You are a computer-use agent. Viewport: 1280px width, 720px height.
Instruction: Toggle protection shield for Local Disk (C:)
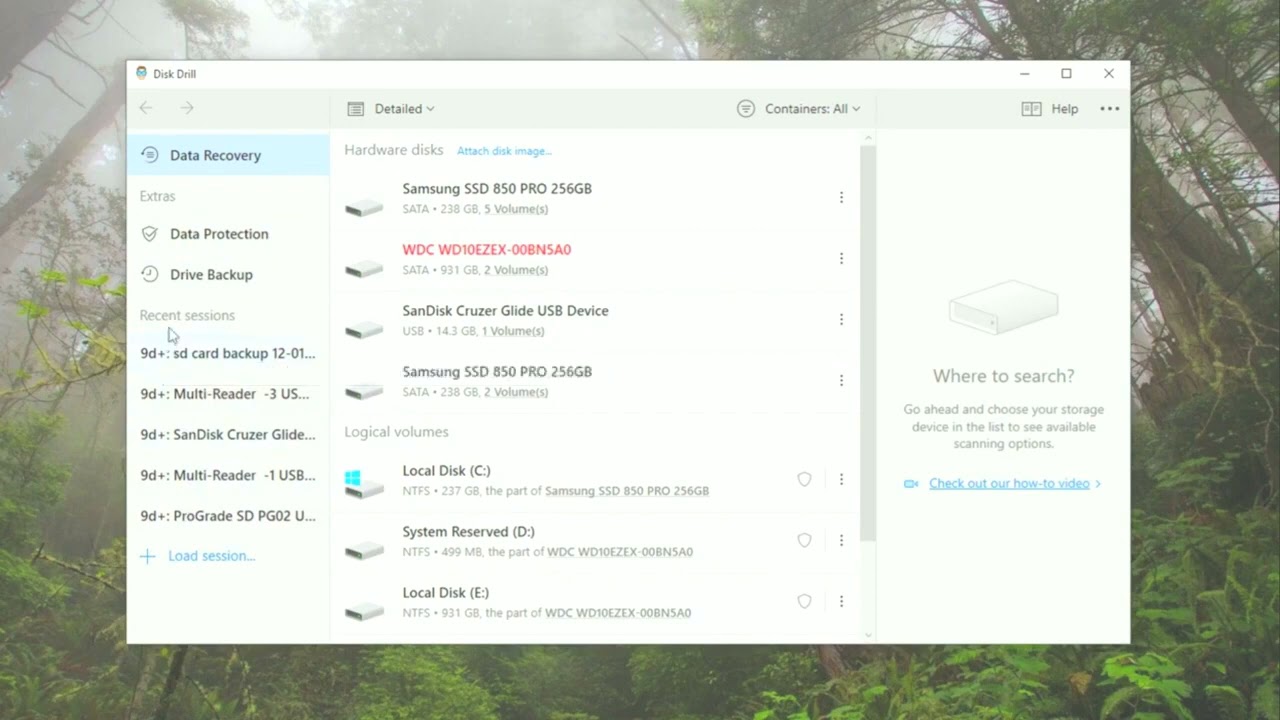point(804,480)
